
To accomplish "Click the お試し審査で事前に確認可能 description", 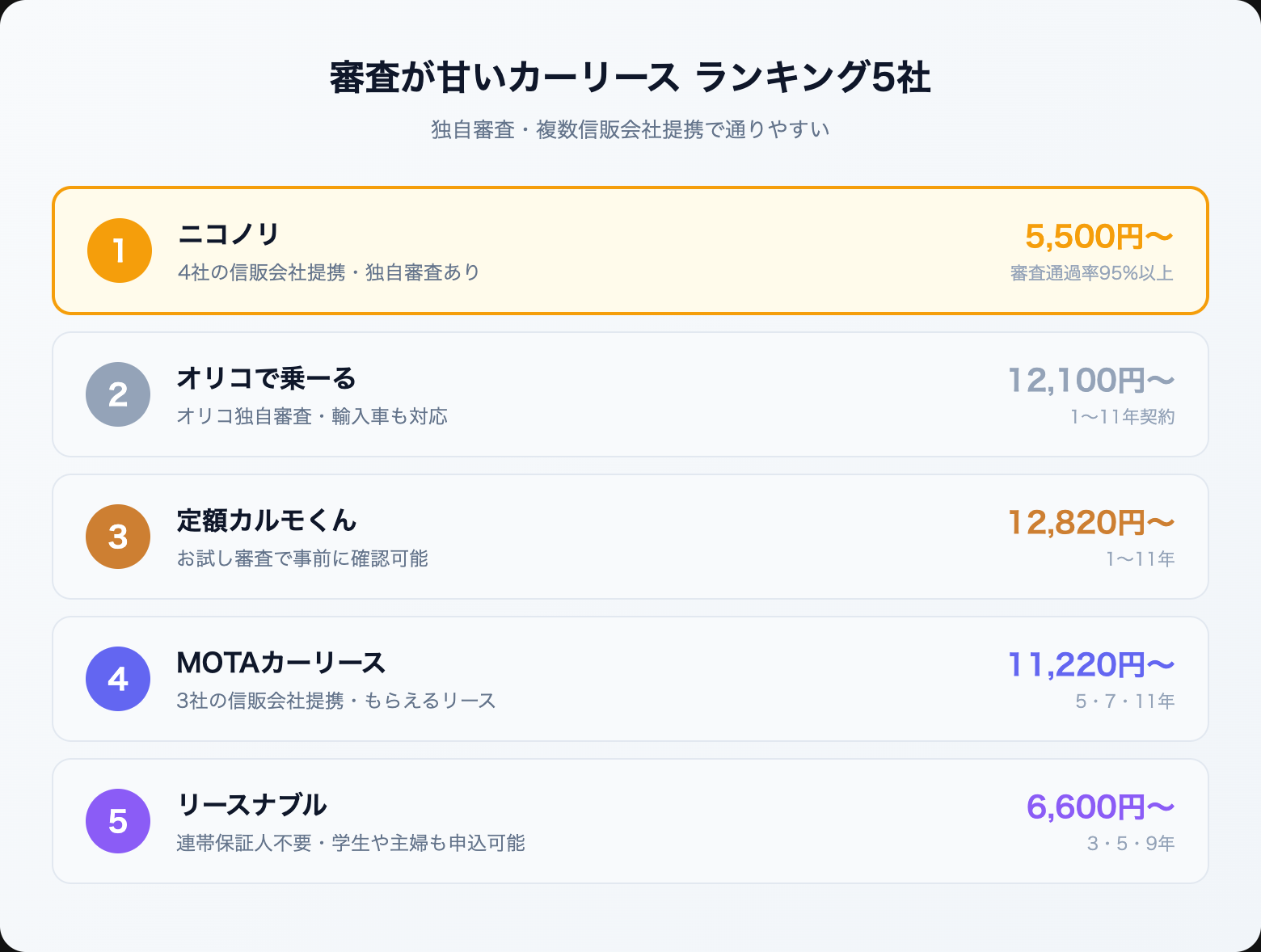I will (x=302, y=559).
